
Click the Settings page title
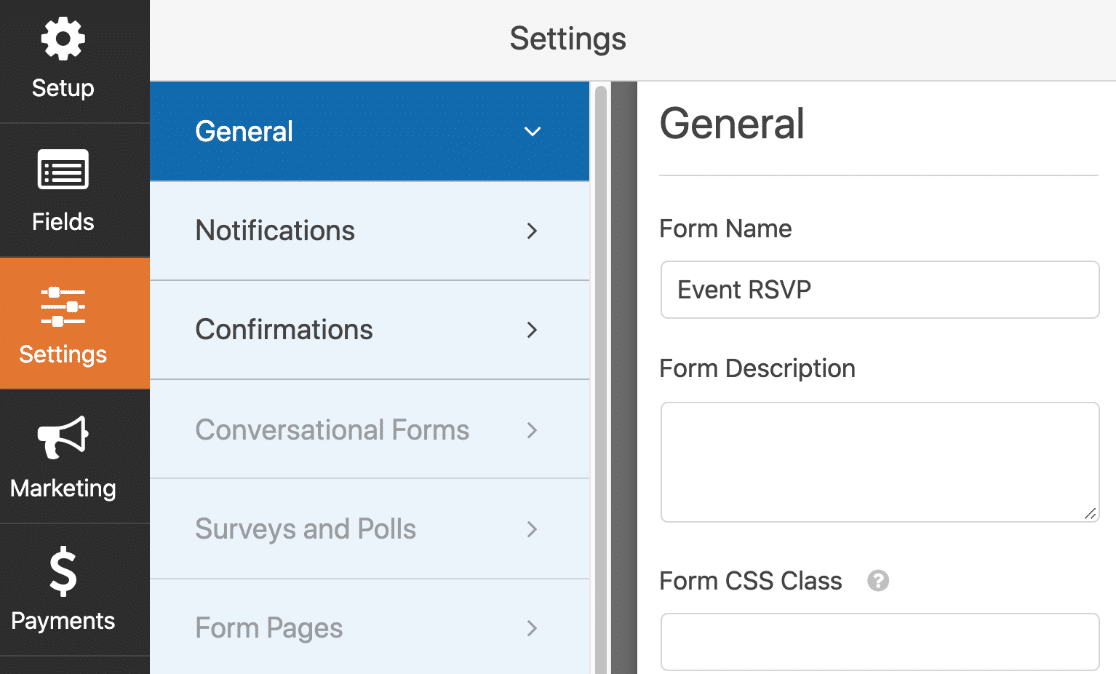click(x=568, y=38)
